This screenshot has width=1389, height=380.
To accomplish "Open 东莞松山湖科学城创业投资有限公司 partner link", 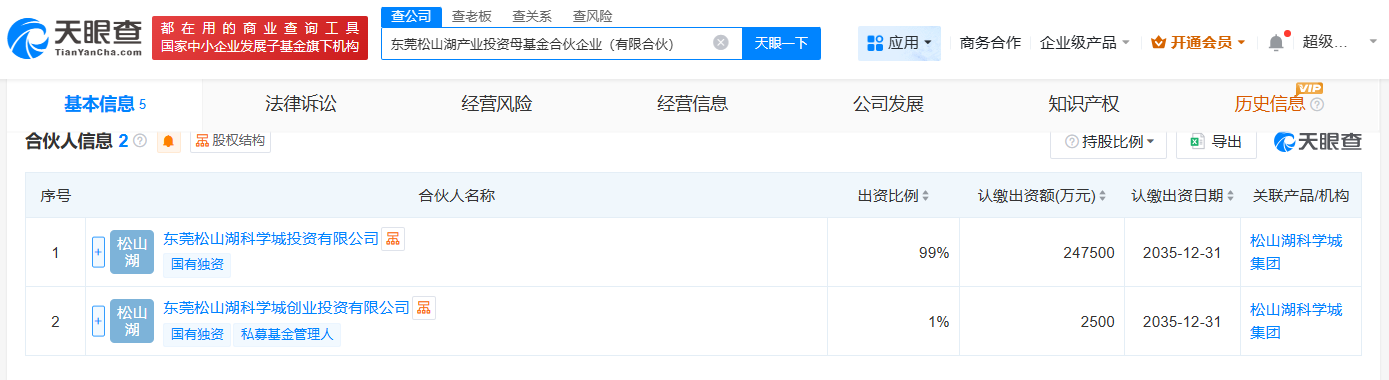I will [287, 308].
